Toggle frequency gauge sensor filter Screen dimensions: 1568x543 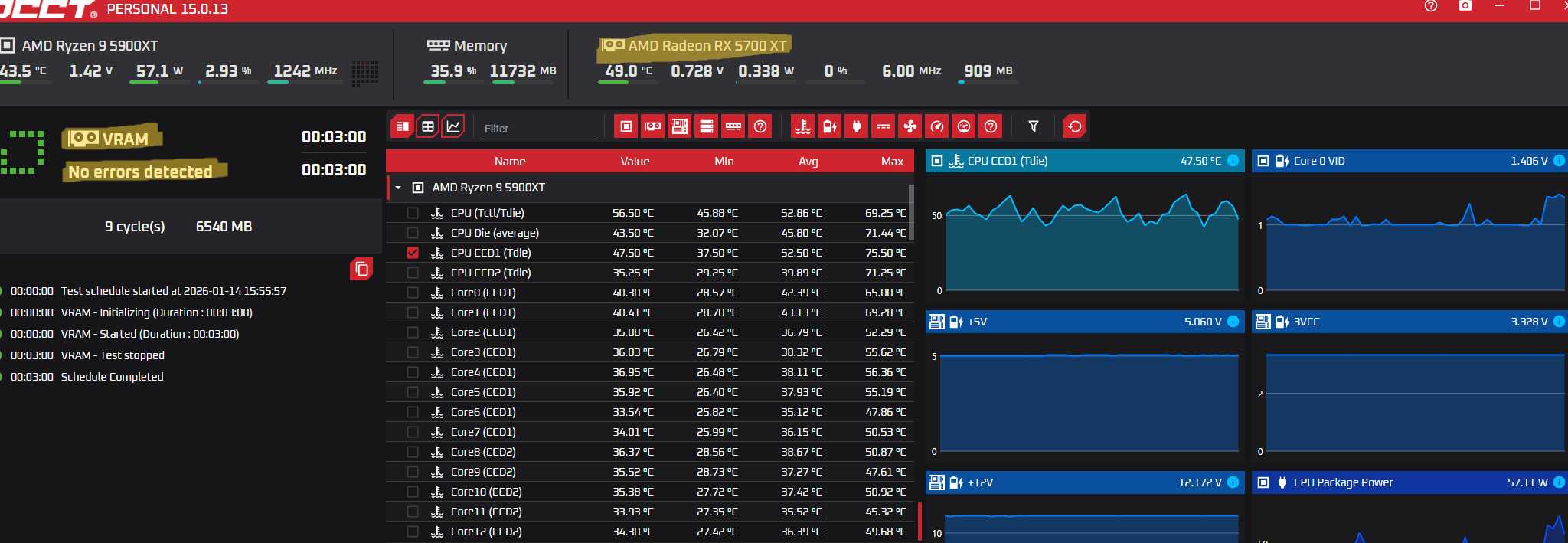[x=937, y=126]
